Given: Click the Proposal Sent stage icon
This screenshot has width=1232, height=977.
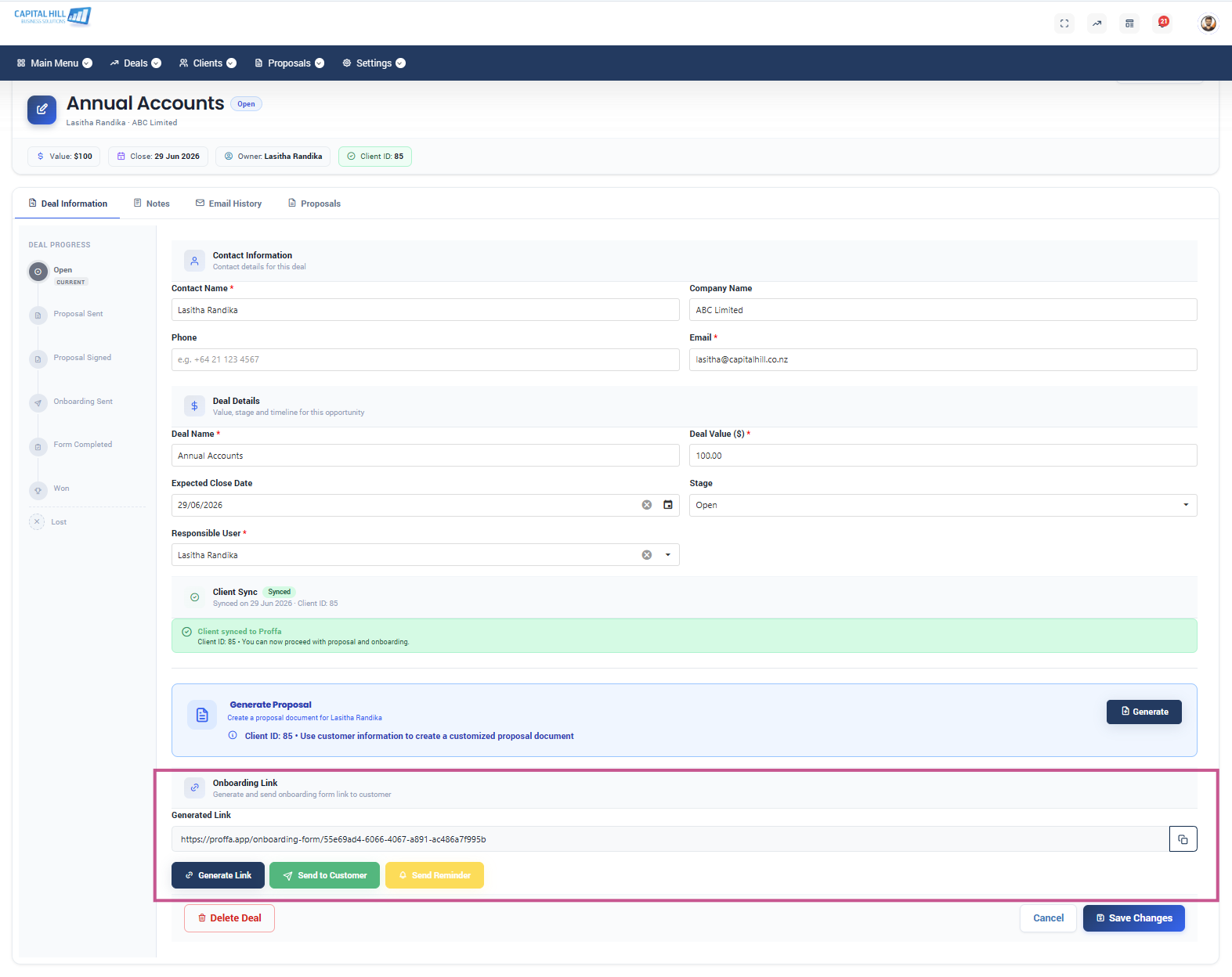Looking at the screenshot, I should coord(38,315).
